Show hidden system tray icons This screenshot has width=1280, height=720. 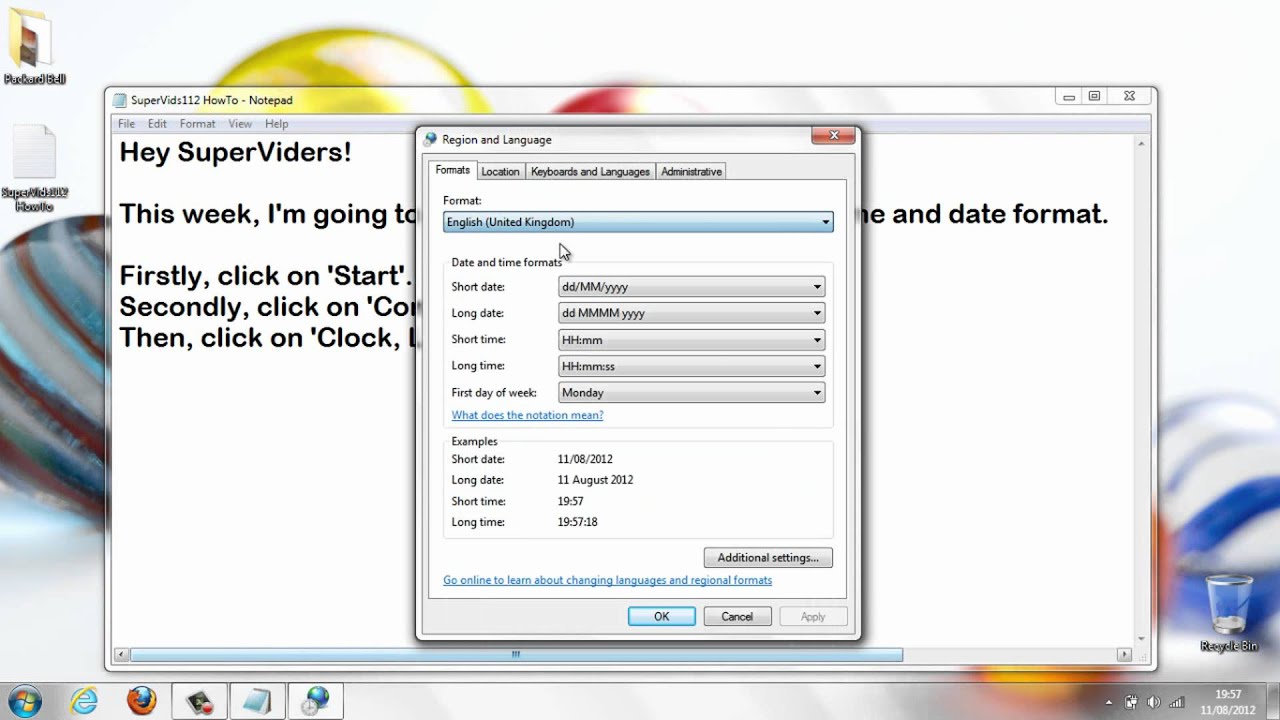point(1109,702)
